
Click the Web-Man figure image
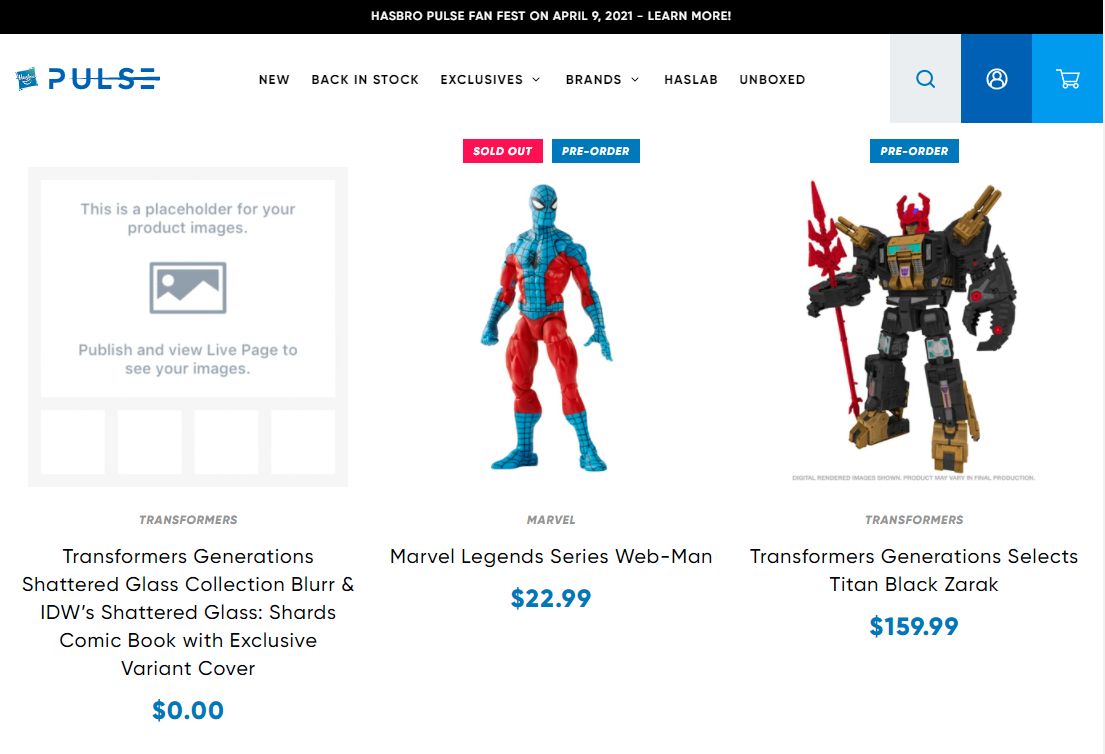[x=545, y=327]
